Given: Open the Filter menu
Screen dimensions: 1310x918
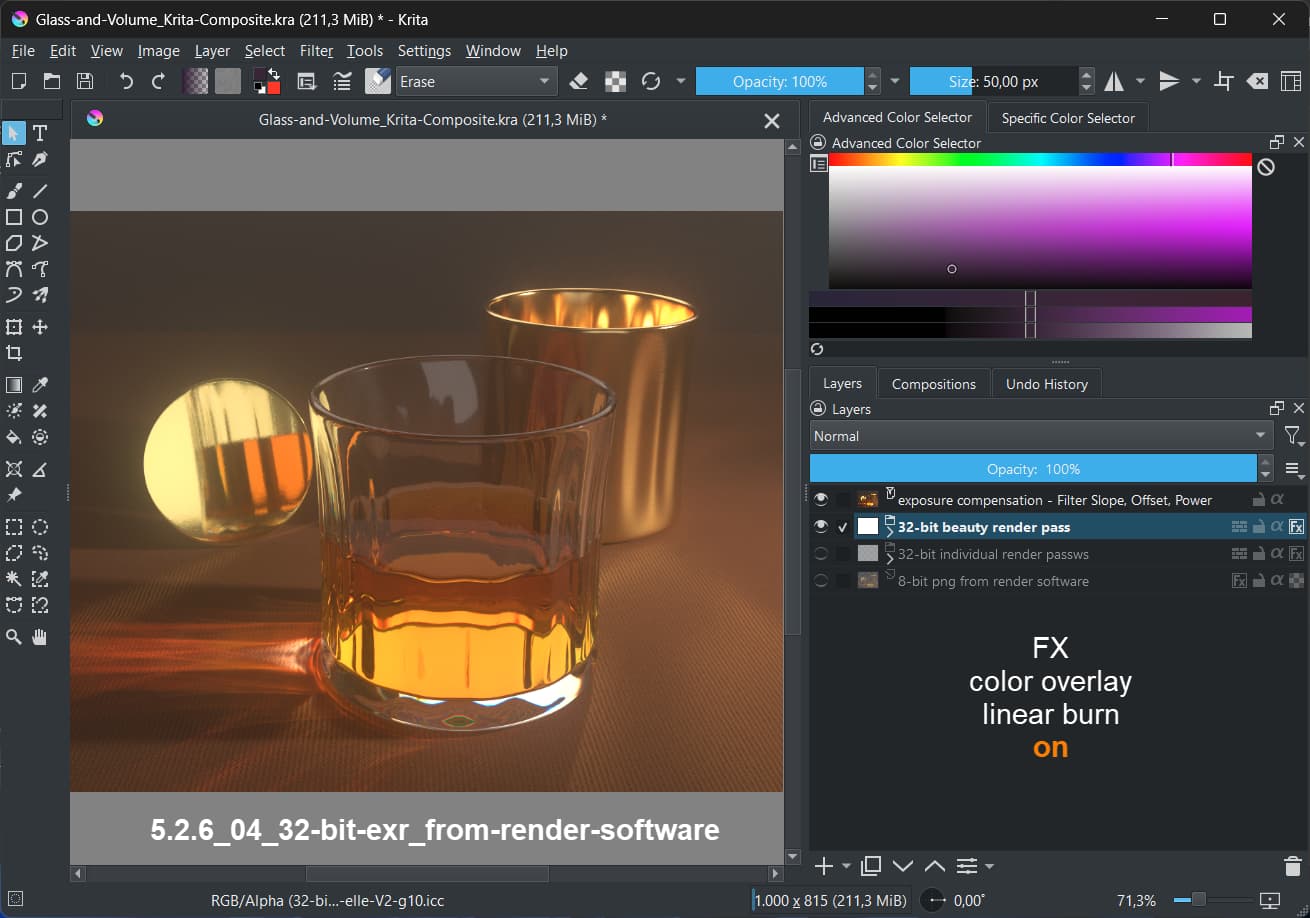Looking at the screenshot, I should pos(316,51).
